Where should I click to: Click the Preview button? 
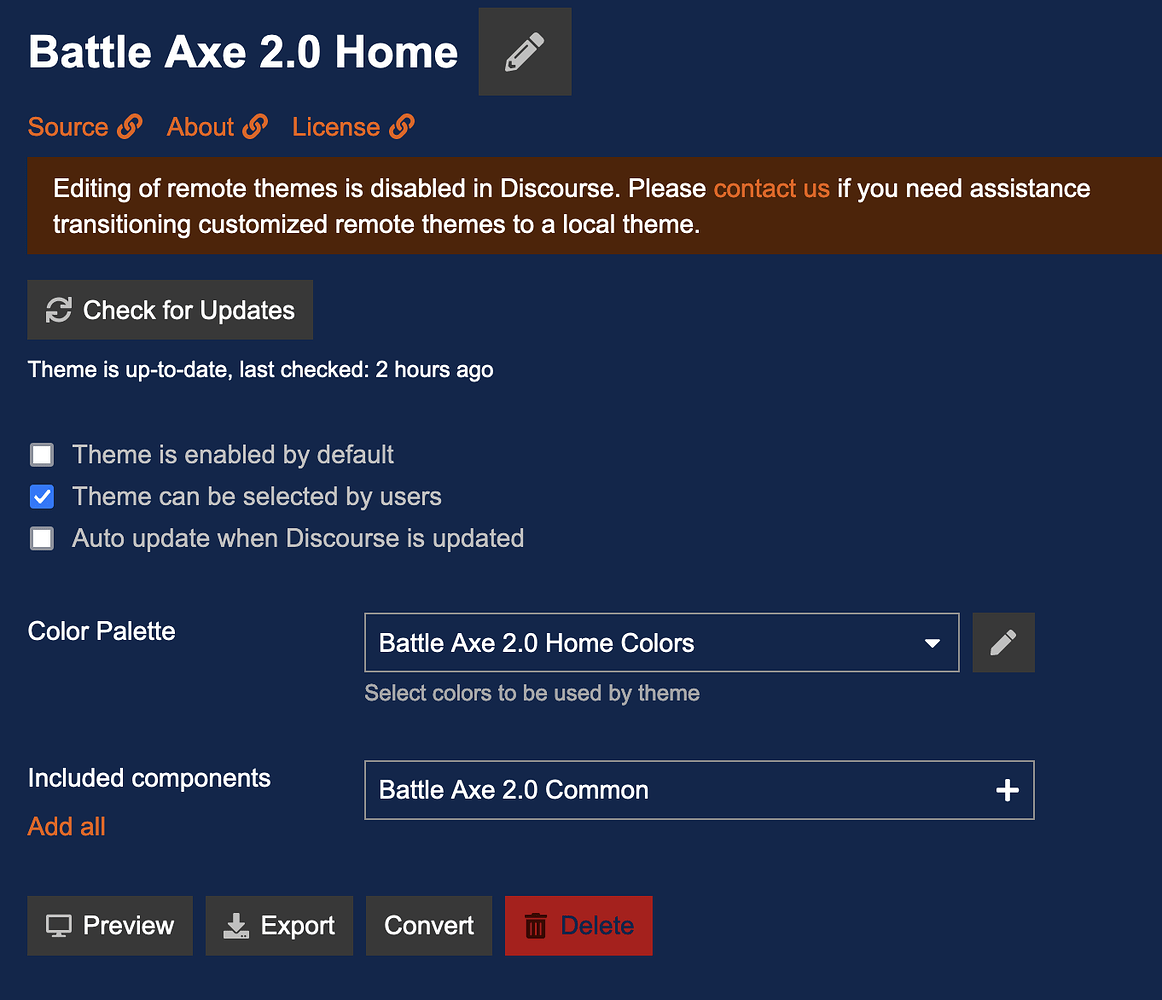110,926
